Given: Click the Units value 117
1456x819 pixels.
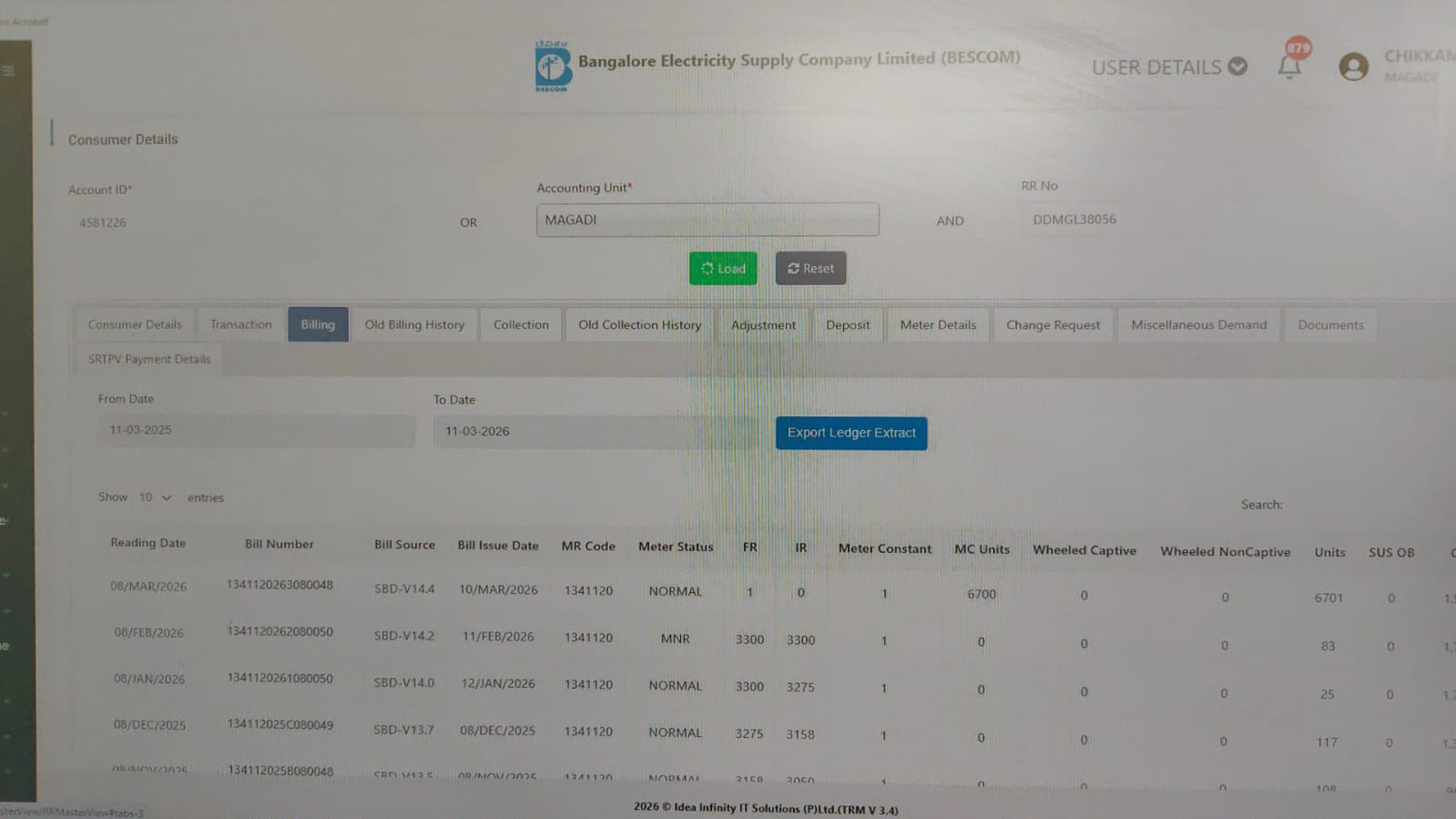Looking at the screenshot, I should 1327,742.
